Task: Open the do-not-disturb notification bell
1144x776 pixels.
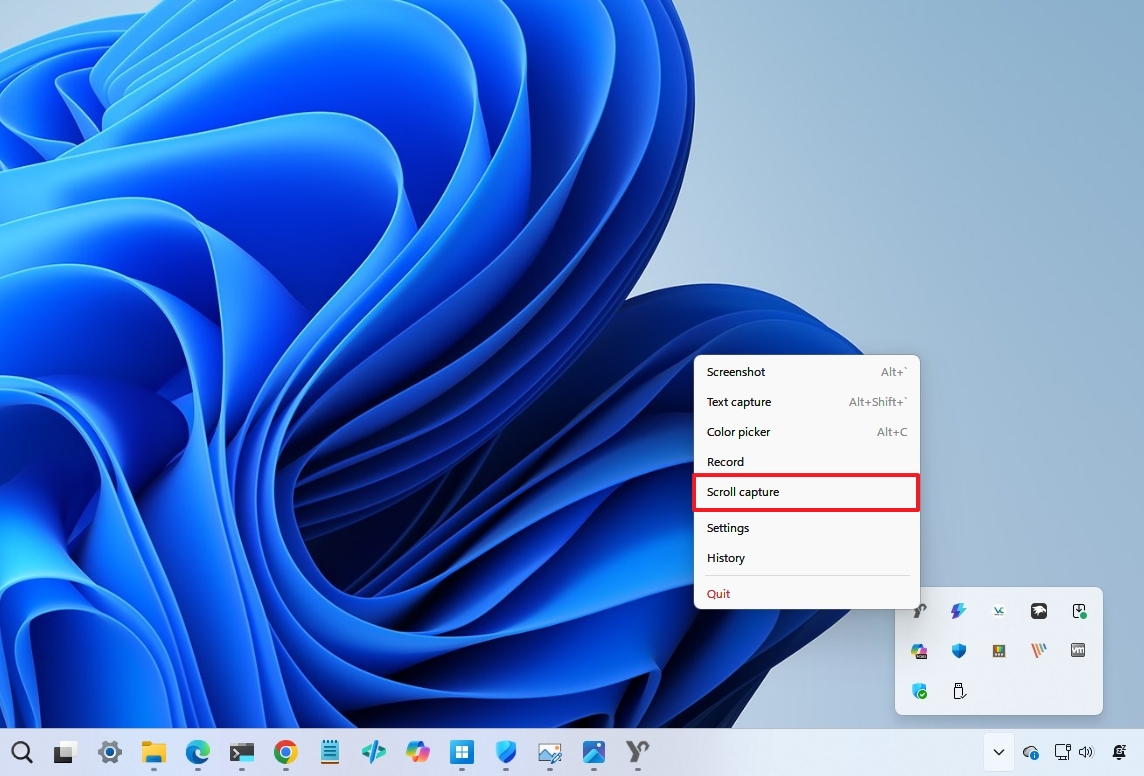Action: pos(1120,752)
